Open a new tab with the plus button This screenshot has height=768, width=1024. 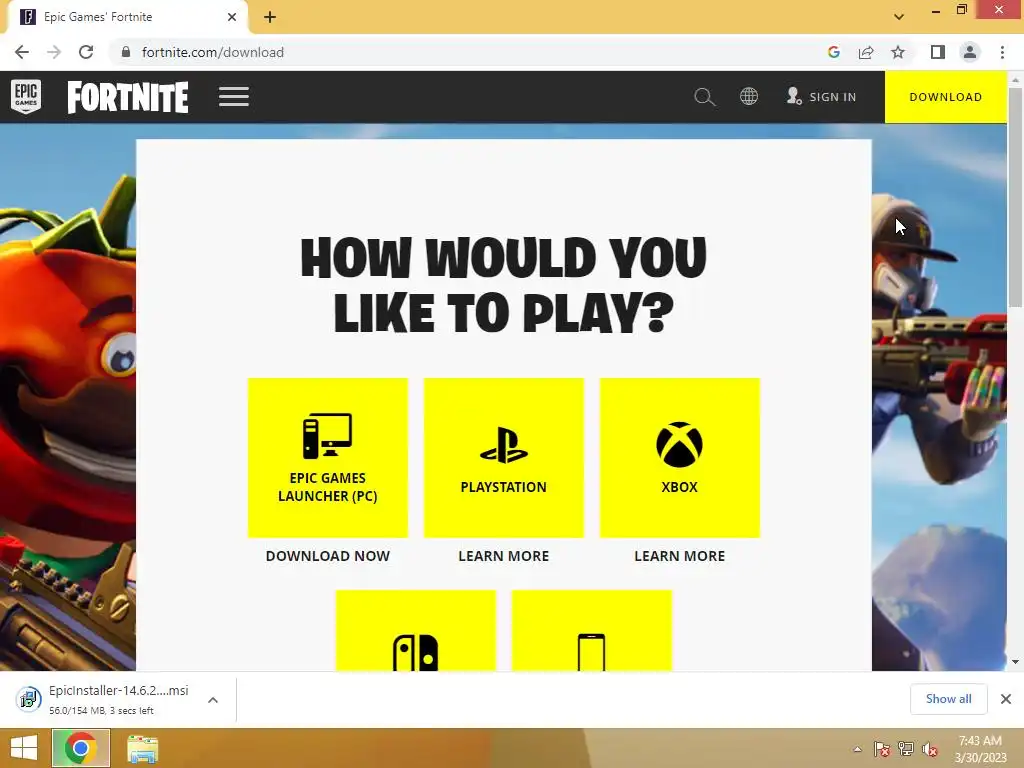(270, 17)
